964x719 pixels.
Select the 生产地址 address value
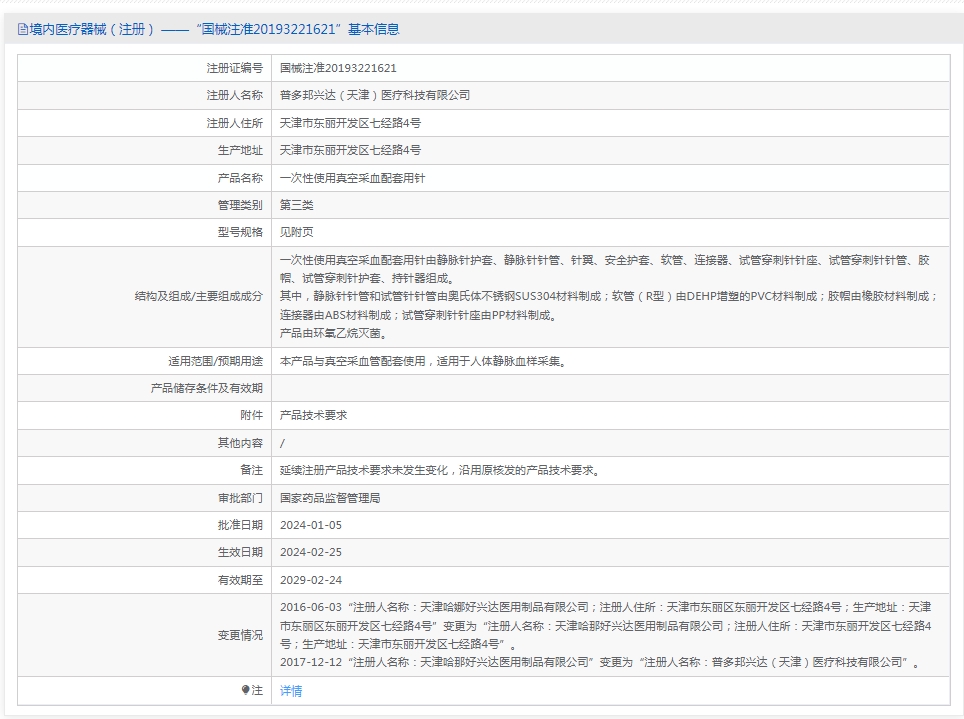[350, 150]
